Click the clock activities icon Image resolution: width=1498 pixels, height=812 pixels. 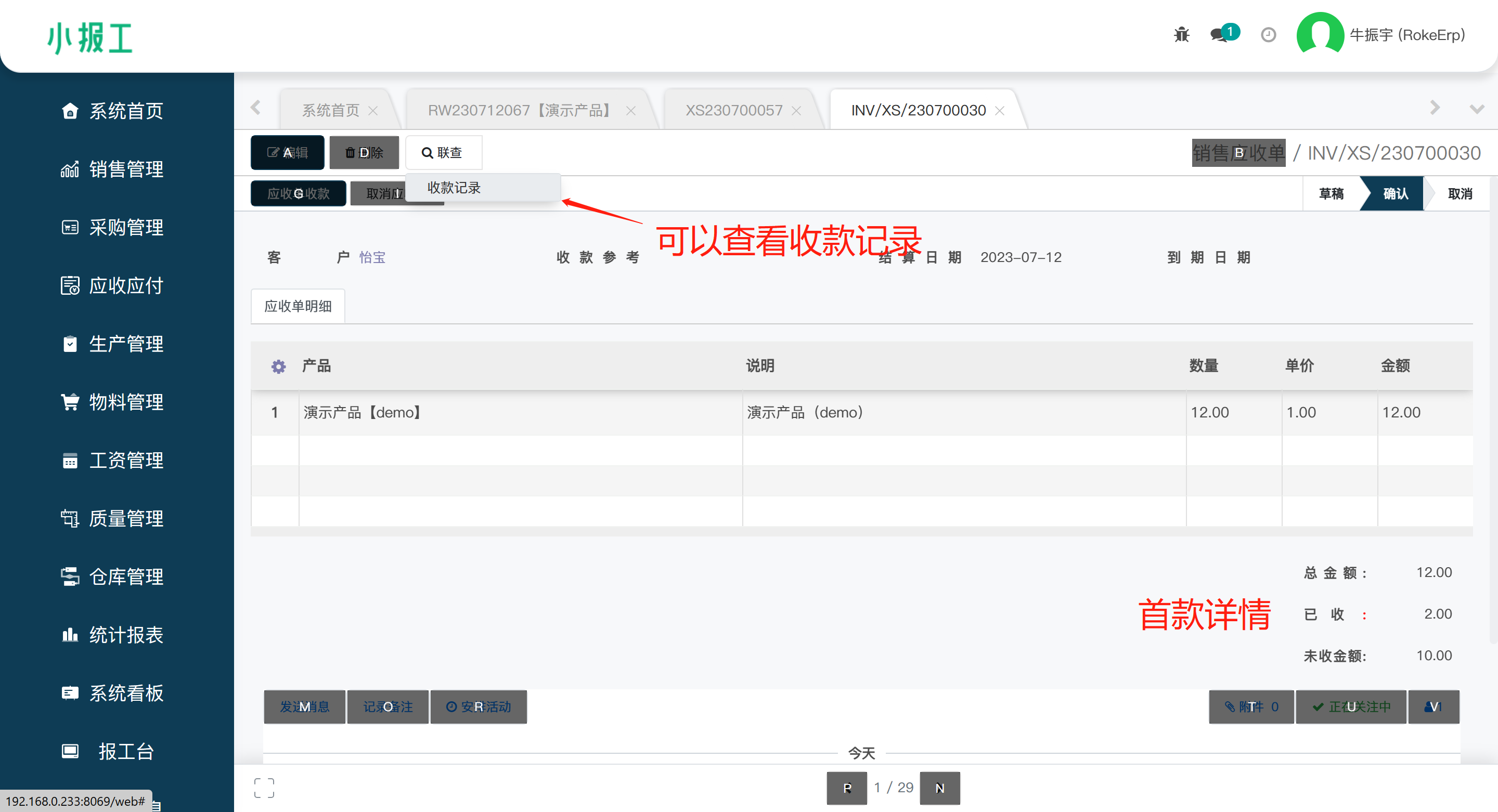coord(1268,35)
